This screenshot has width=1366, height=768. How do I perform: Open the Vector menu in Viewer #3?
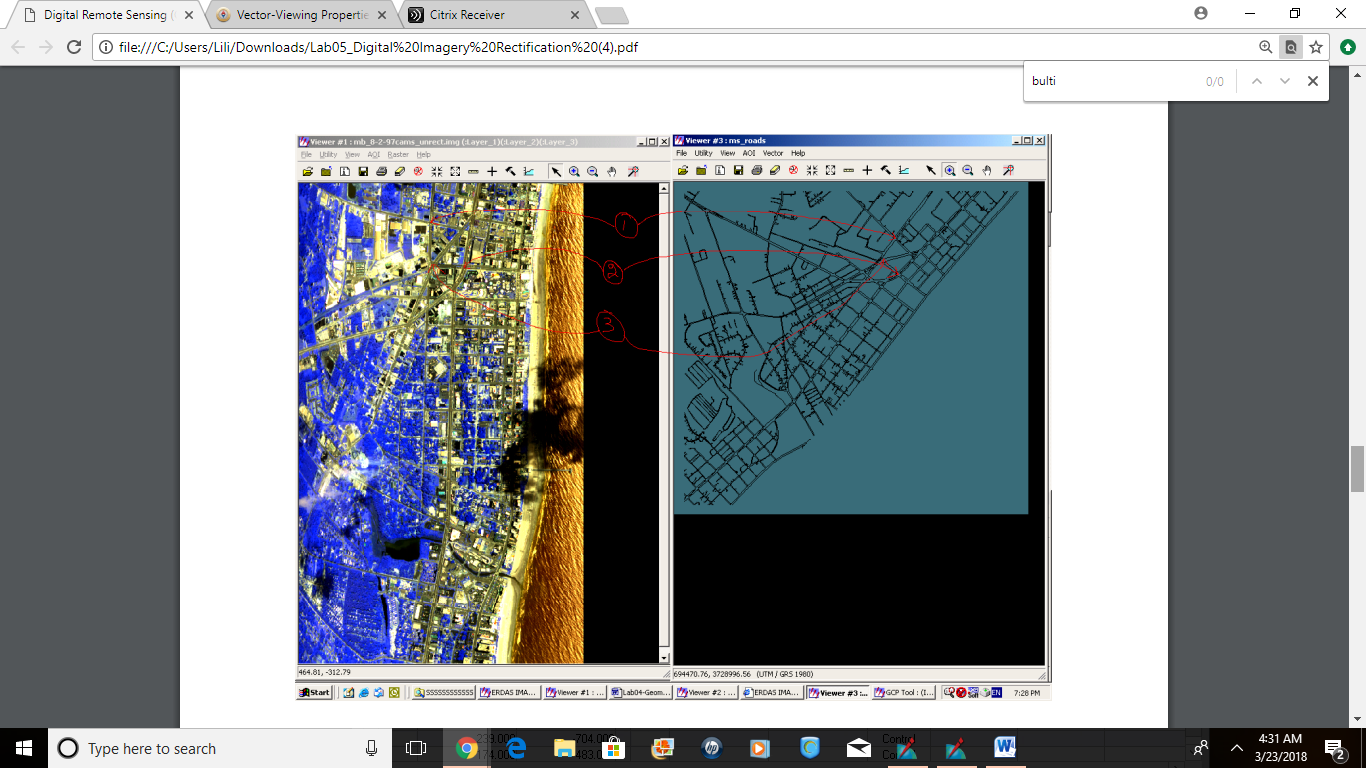[x=774, y=153]
